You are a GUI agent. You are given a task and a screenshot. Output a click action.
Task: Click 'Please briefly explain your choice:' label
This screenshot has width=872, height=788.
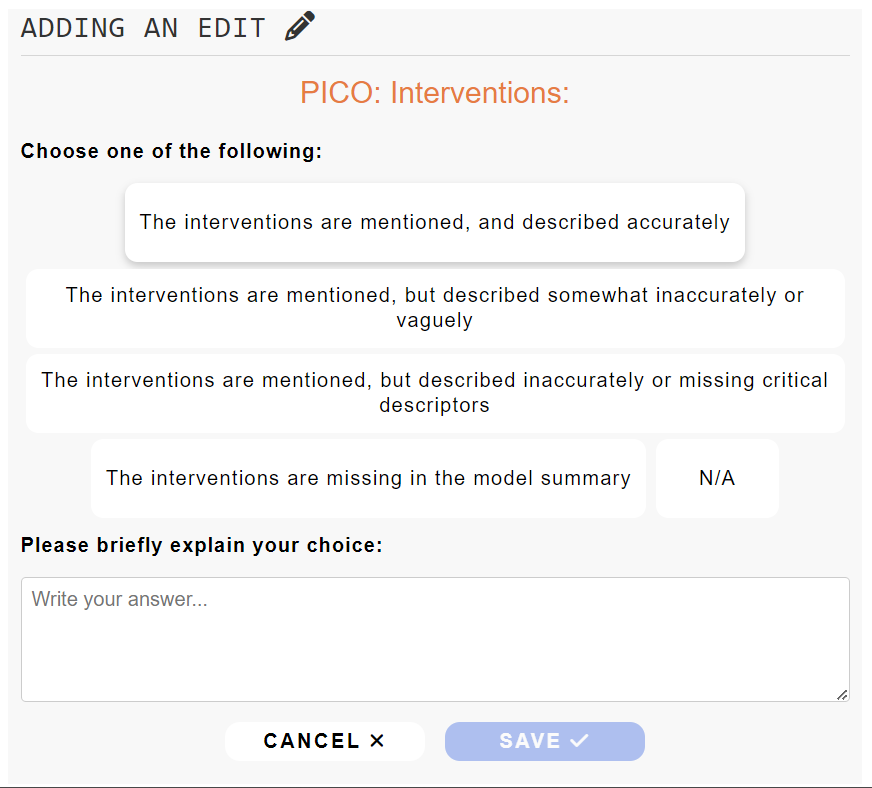tap(201, 545)
